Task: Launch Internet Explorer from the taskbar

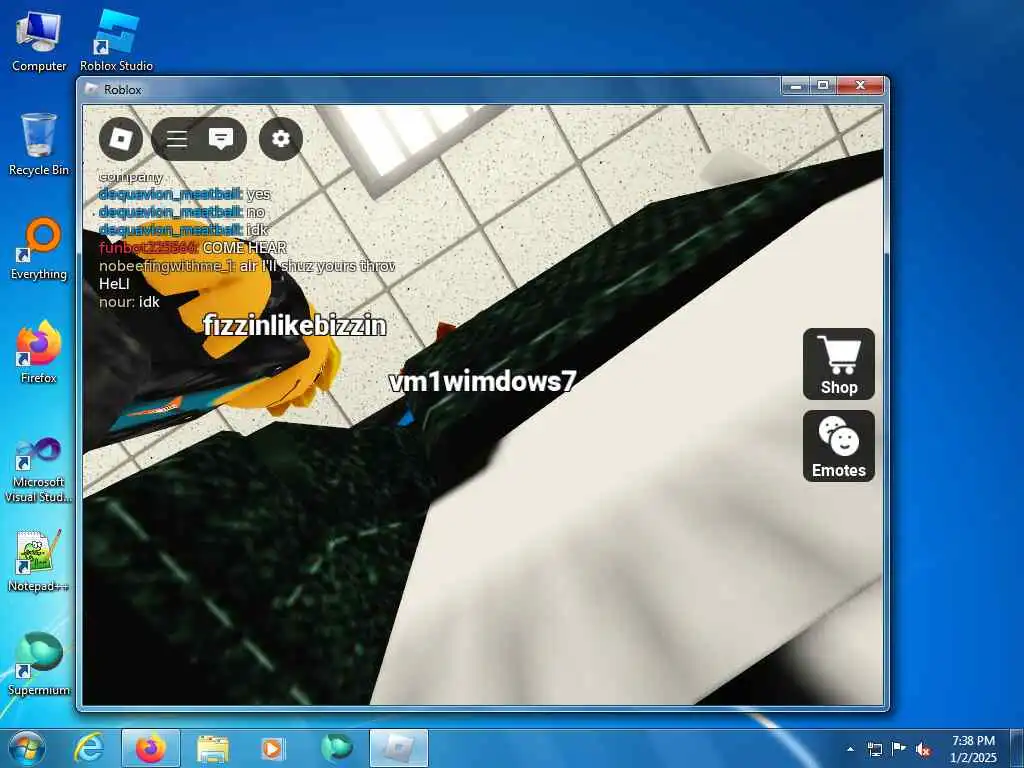Action: tap(89, 748)
